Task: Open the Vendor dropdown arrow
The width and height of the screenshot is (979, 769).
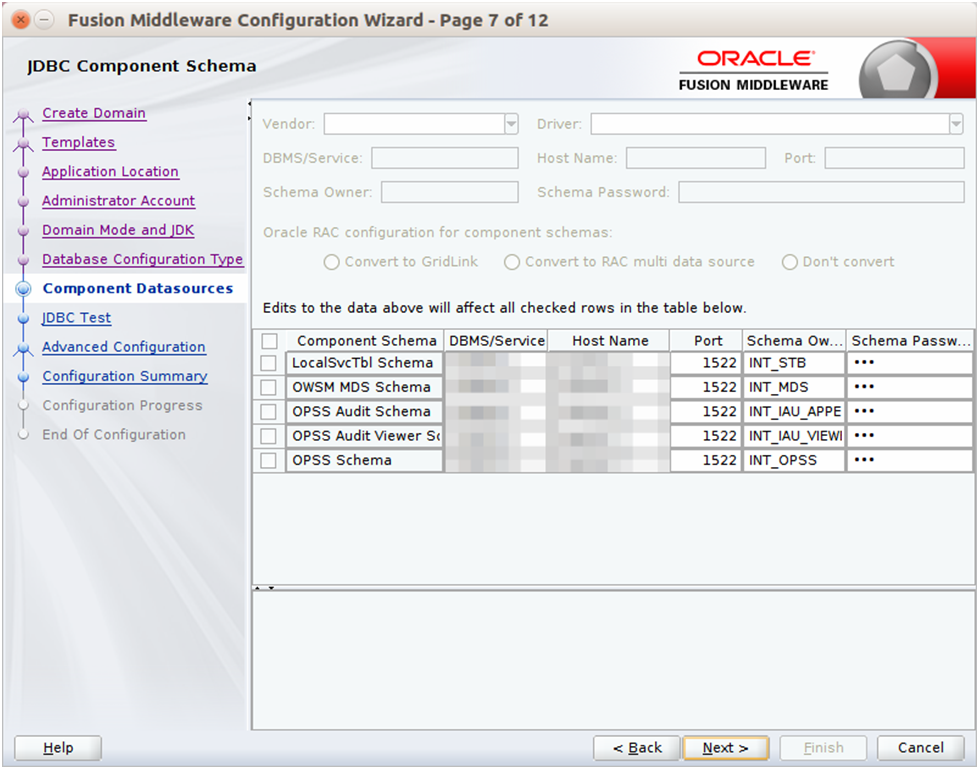Action: click(x=511, y=124)
